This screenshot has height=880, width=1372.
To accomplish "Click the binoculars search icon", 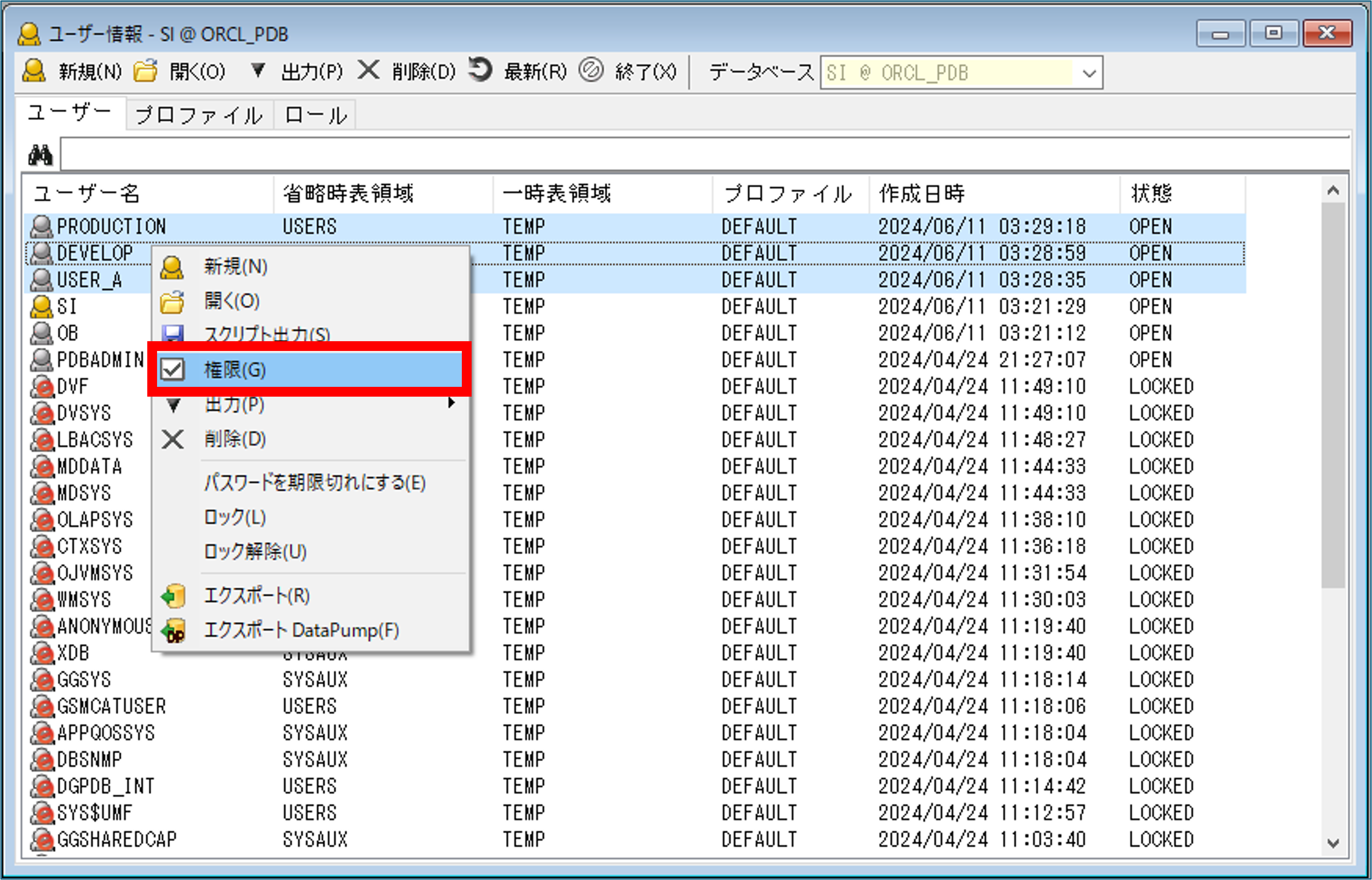I will click(40, 154).
